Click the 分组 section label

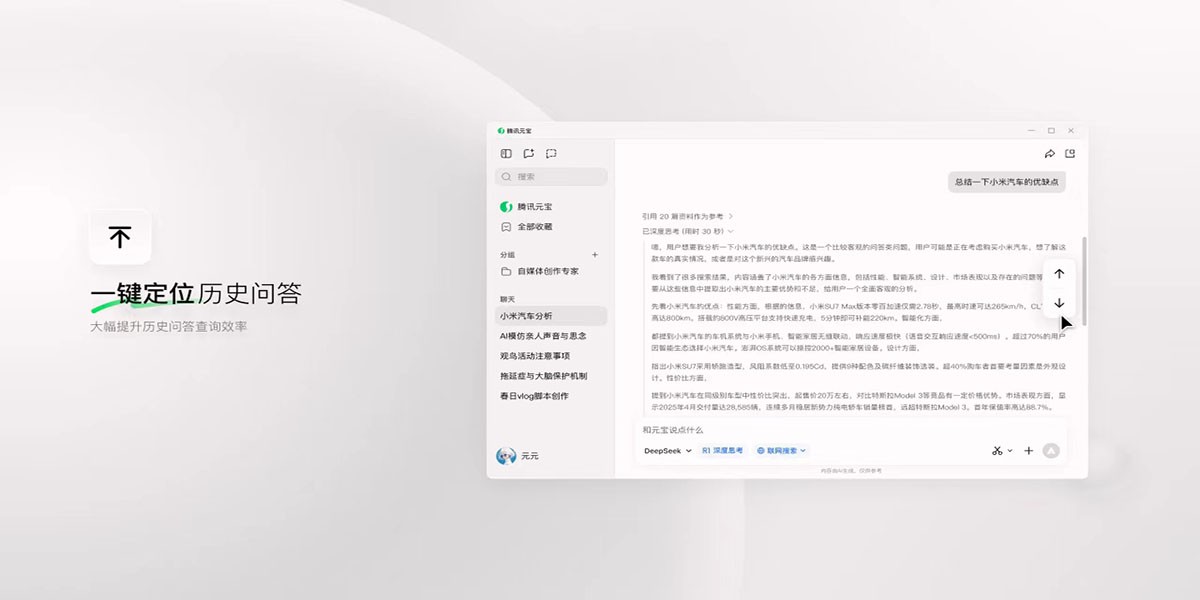point(508,255)
